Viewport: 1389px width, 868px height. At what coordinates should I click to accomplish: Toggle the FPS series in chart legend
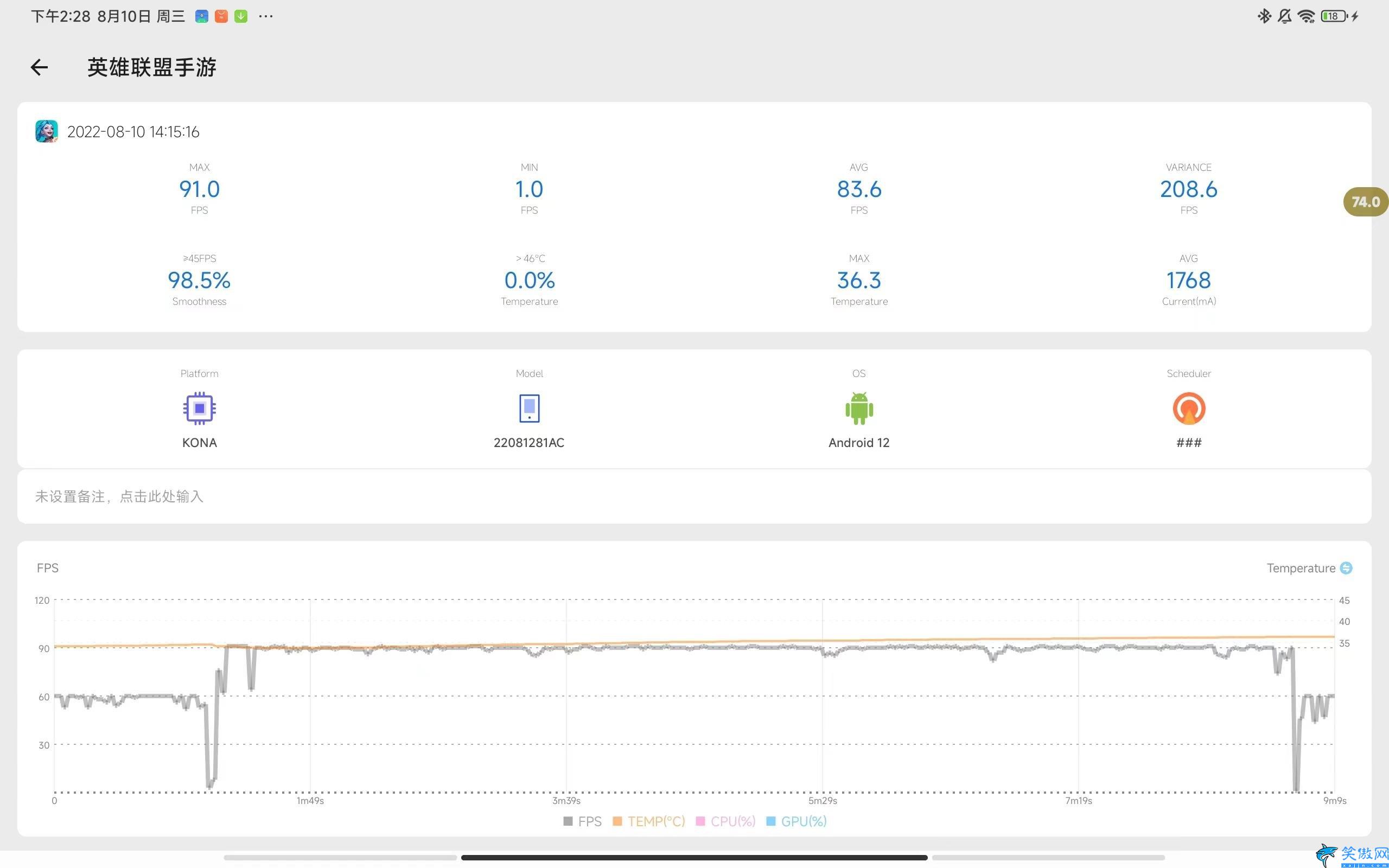[x=583, y=821]
